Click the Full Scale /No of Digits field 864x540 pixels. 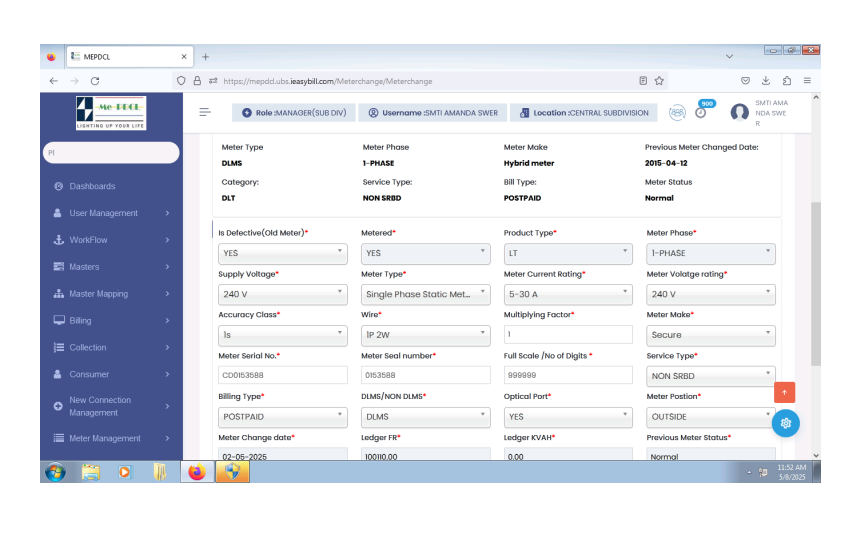568,375
